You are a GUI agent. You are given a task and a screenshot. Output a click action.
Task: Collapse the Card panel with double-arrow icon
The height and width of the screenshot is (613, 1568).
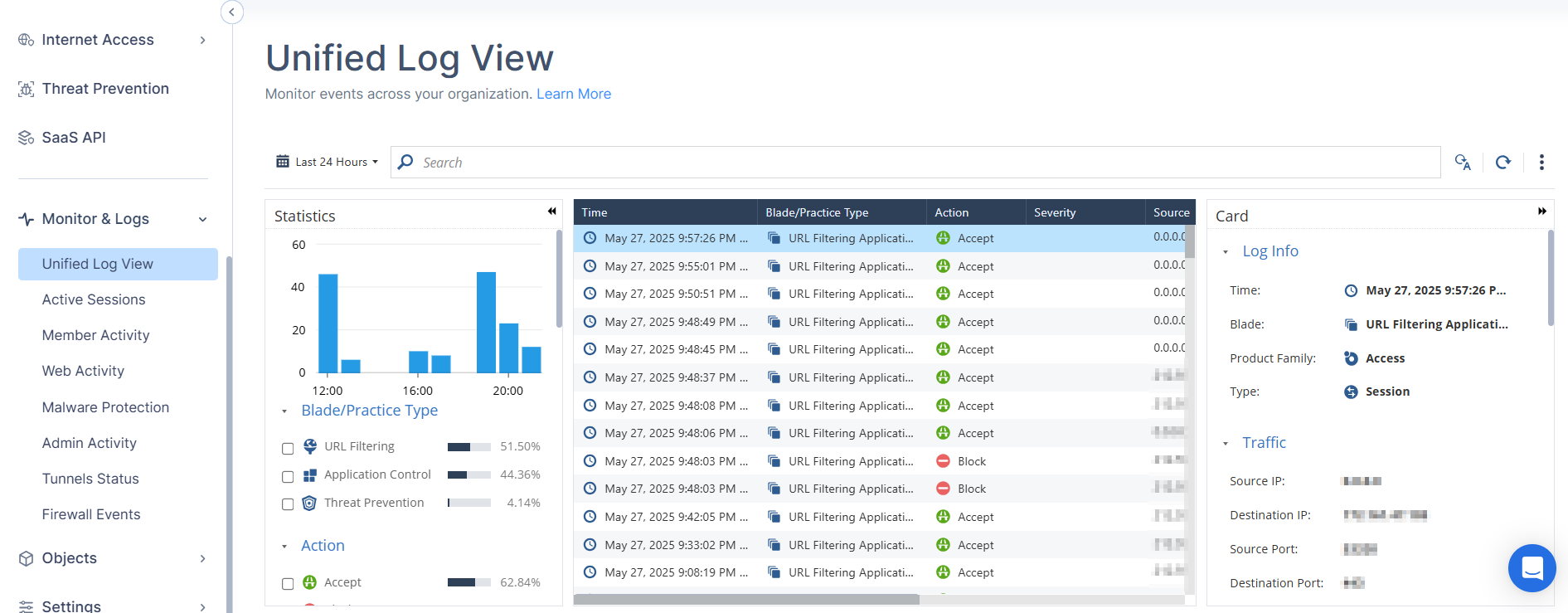1542,212
